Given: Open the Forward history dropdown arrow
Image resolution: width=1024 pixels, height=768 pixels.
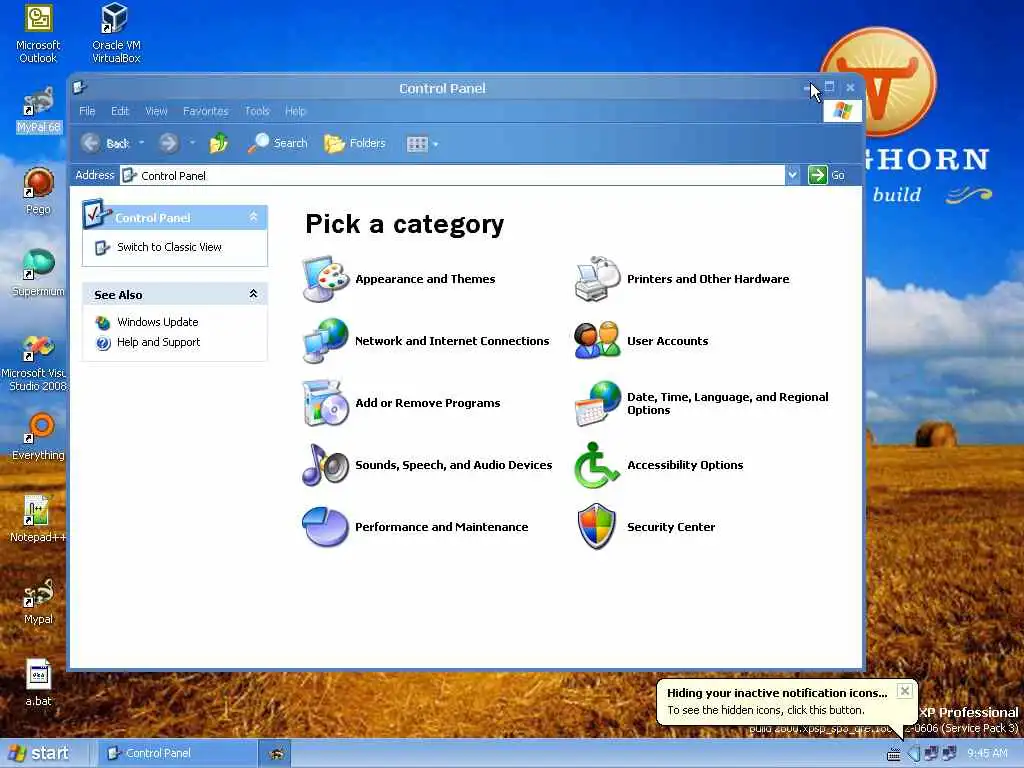Looking at the screenshot, I should click(192, 143).
